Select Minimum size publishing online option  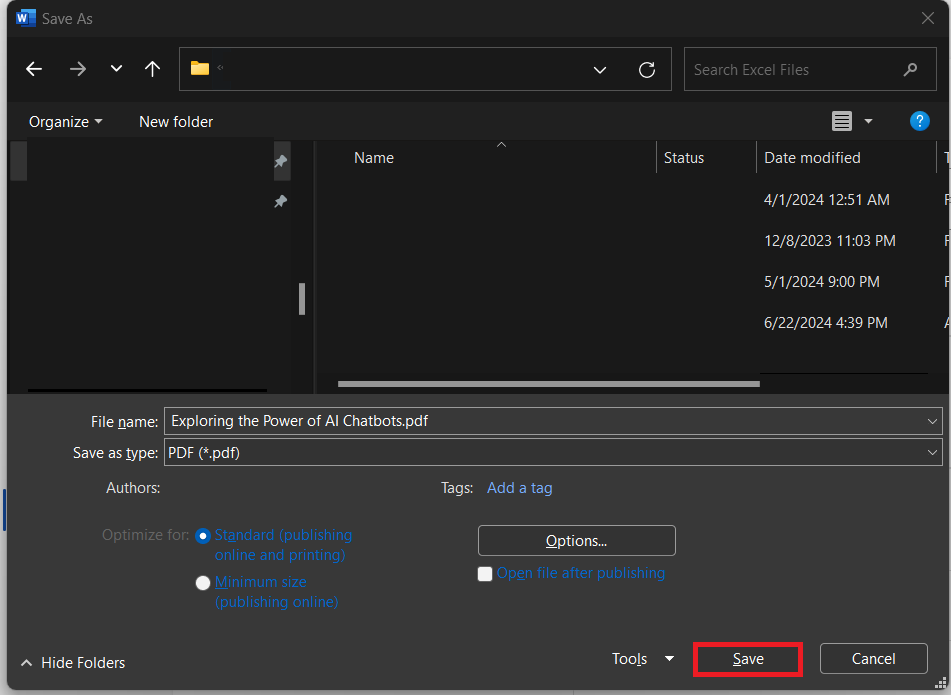click(x=203, y=583)
